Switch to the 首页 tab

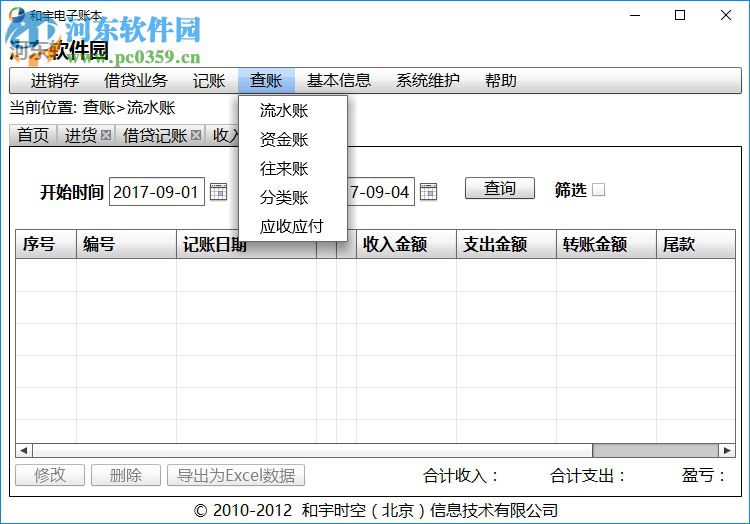tap(33, 135)
